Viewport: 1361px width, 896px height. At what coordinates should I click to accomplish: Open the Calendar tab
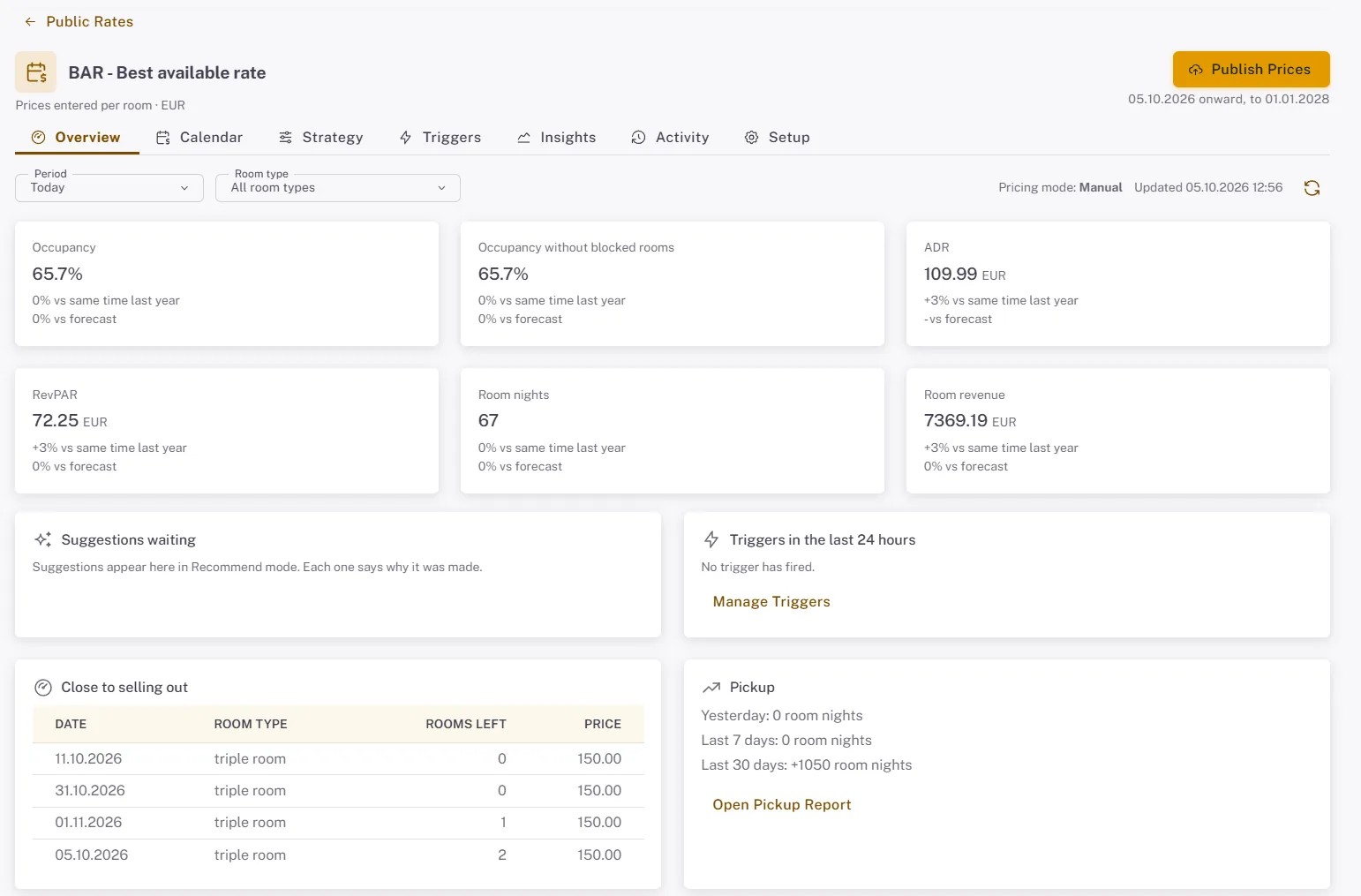199,138
